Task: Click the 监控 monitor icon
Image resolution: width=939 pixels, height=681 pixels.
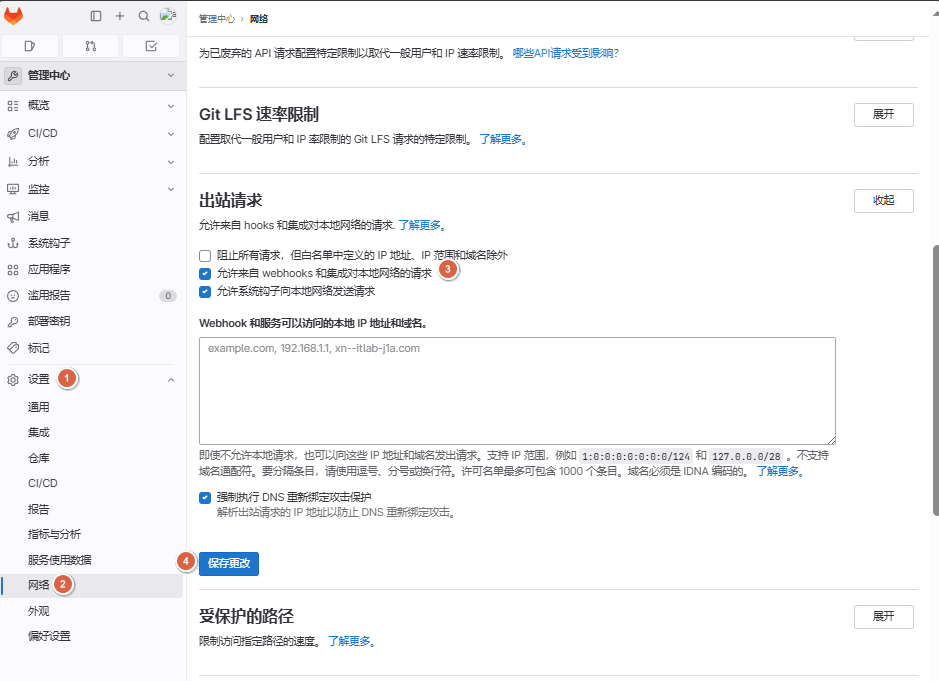Action: pos(13,189)
